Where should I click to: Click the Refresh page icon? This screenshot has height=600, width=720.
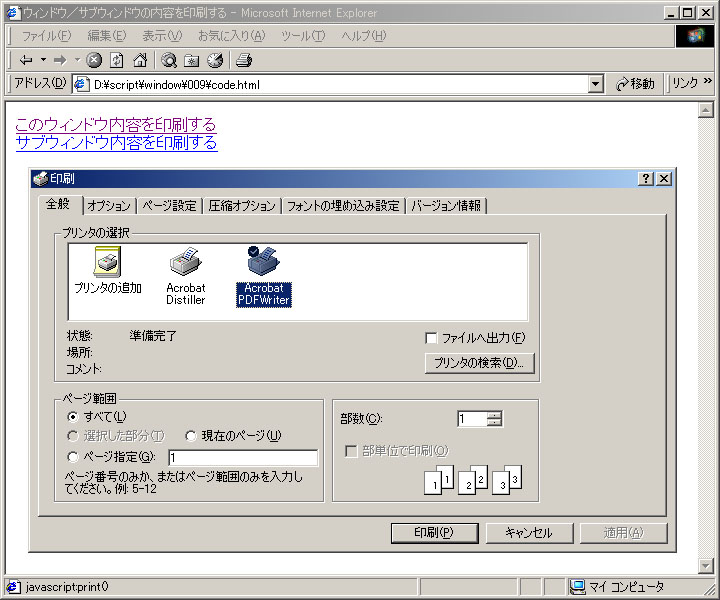click(117, 60)
